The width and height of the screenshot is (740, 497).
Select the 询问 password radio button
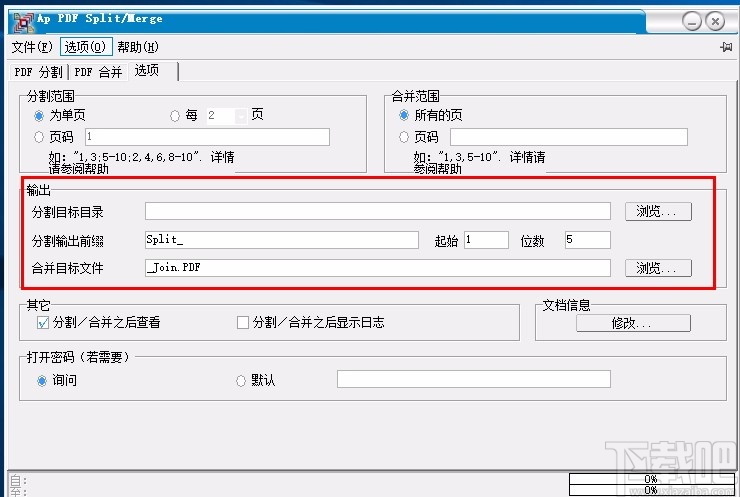[x=42, y=381]
